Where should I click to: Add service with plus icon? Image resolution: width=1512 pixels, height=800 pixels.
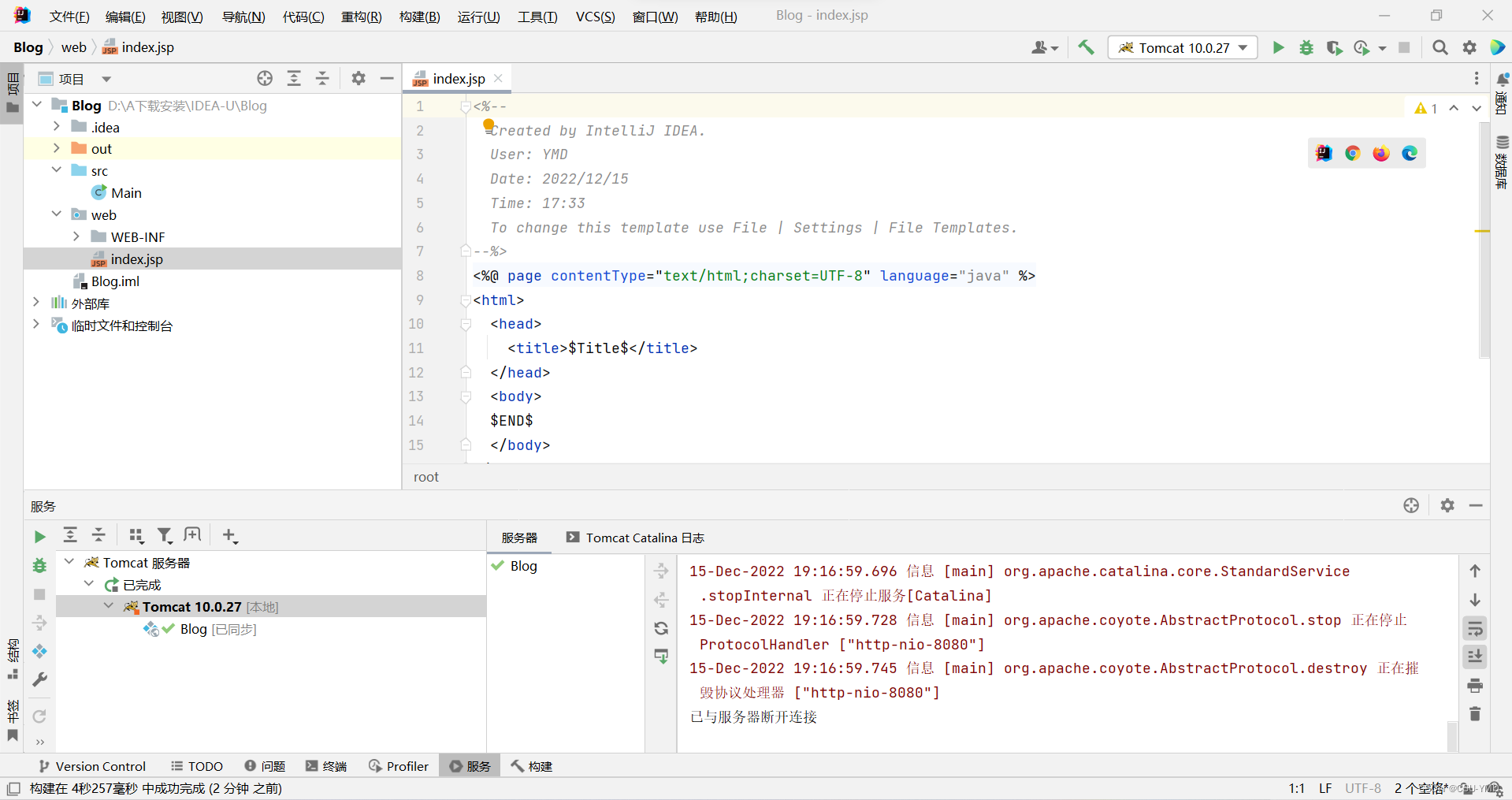click(229, 536)
